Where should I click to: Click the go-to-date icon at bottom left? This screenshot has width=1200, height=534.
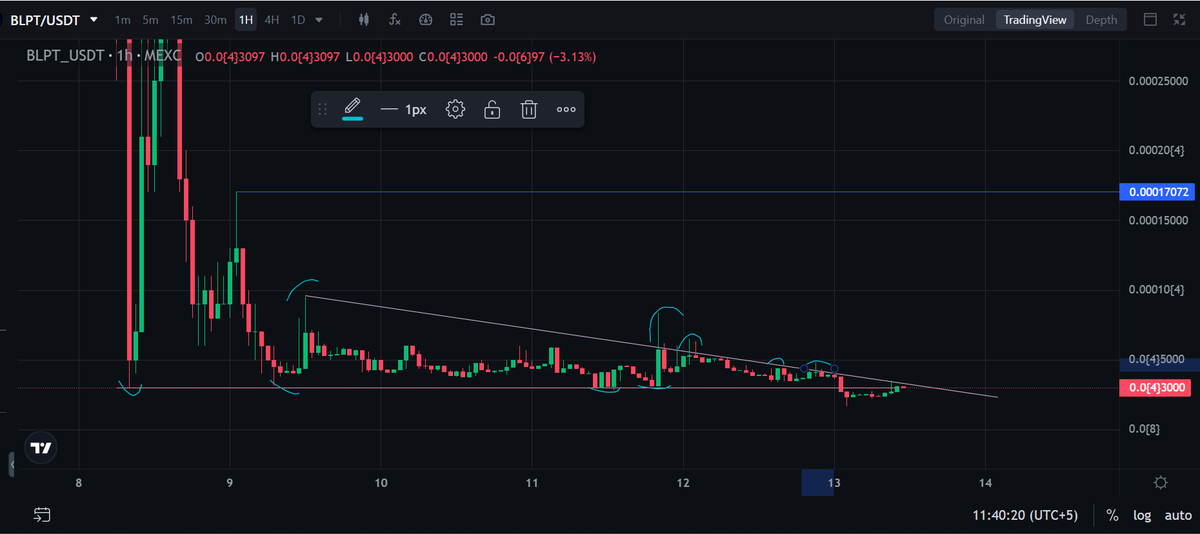(x=41, y=515)
